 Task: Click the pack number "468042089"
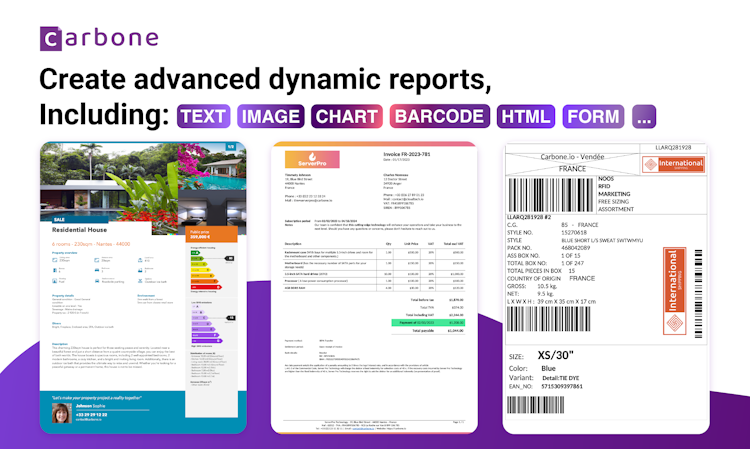tap(576, 248)
